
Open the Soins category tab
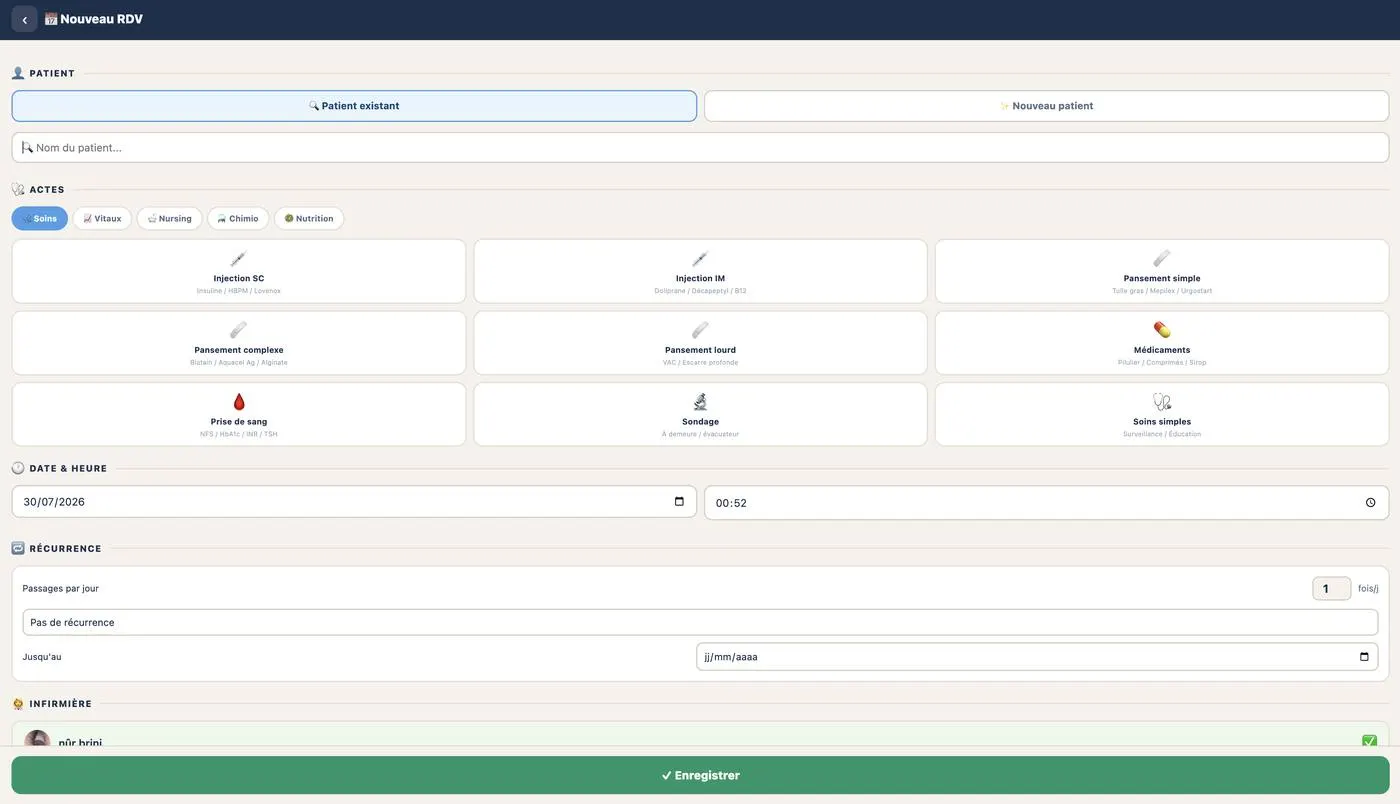point(40,218)
